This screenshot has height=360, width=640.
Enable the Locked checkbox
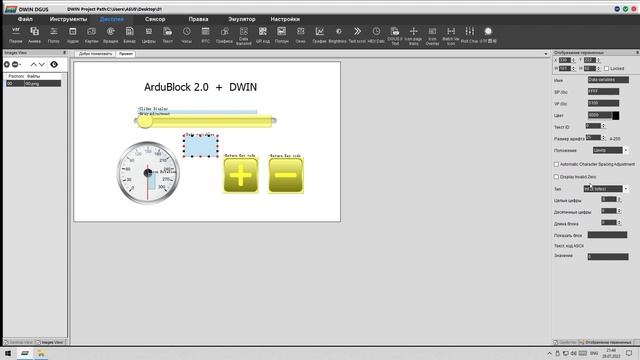[607, 69]
